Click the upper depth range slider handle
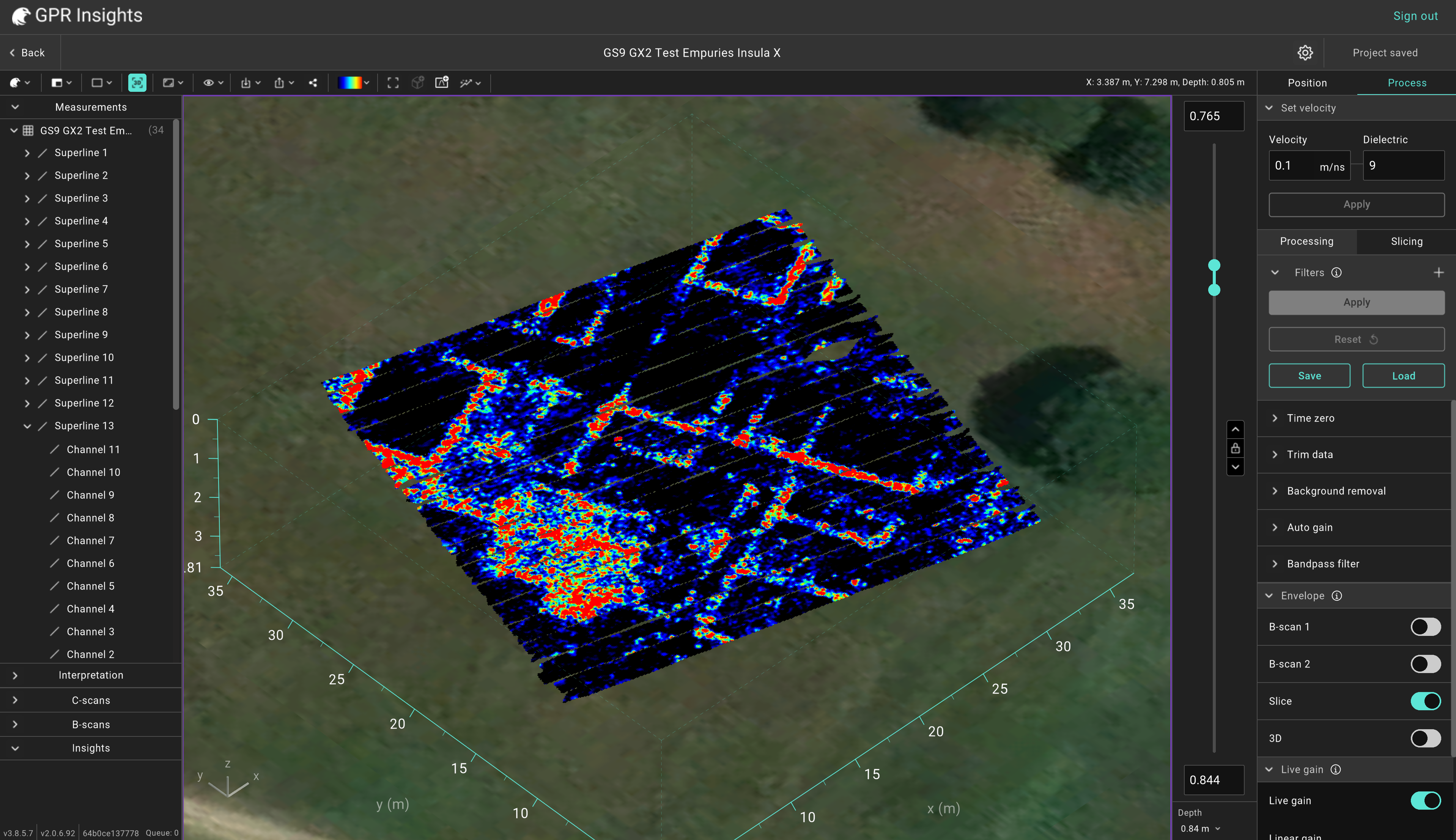This screenshot has width=1456, height=840. point(1214,265)
